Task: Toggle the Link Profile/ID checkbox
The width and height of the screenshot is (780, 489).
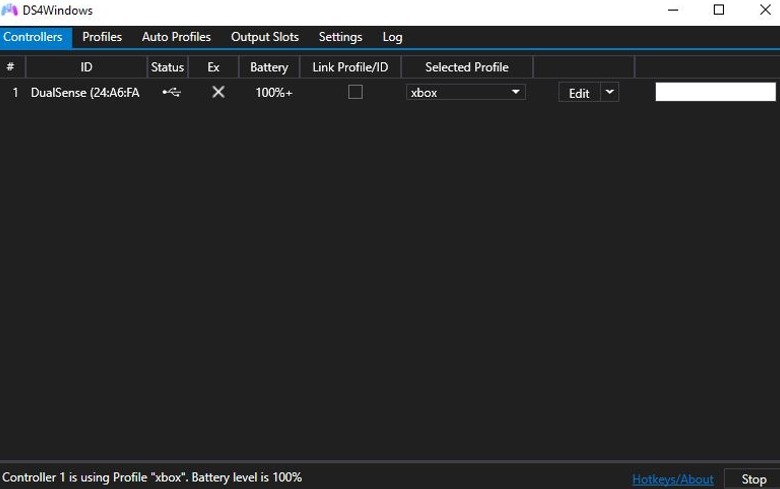Action: [x=355, y=92]
